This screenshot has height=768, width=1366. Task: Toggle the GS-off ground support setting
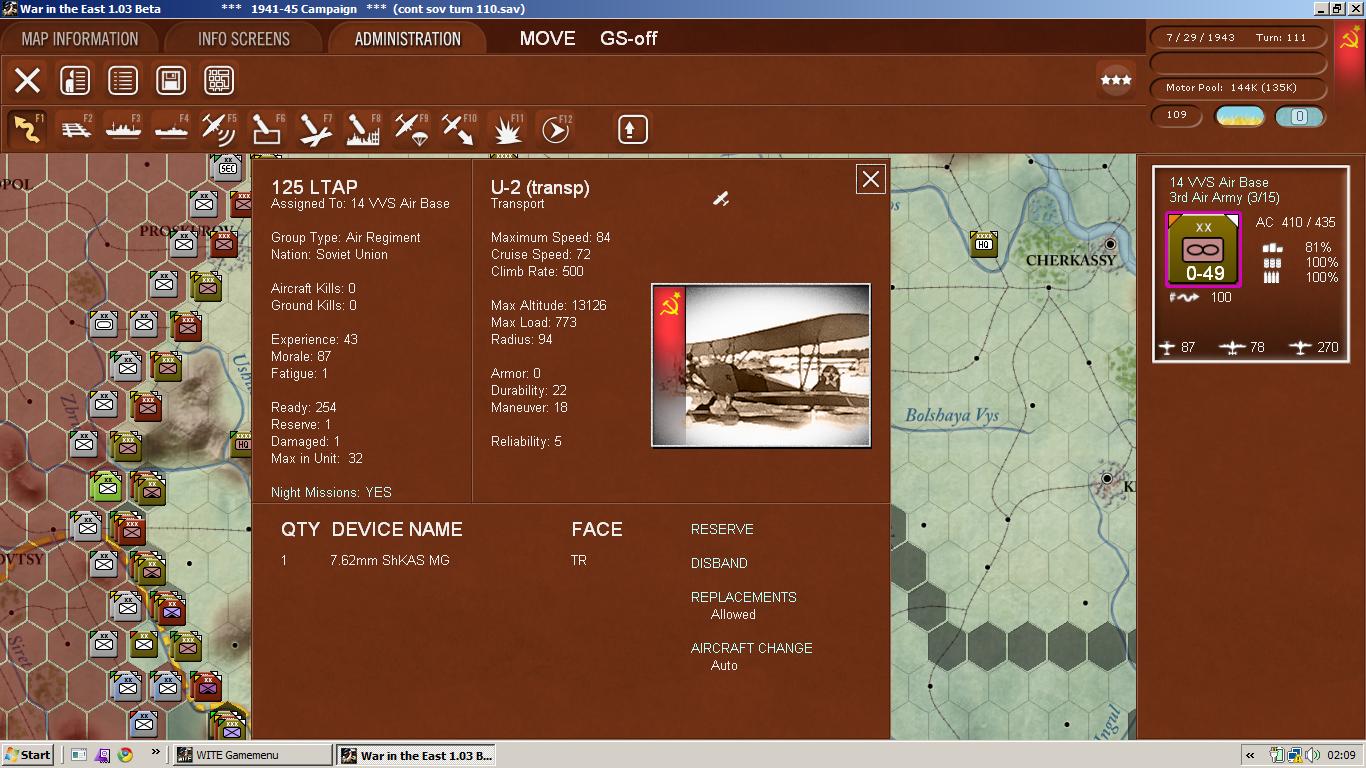pos(628,39)
